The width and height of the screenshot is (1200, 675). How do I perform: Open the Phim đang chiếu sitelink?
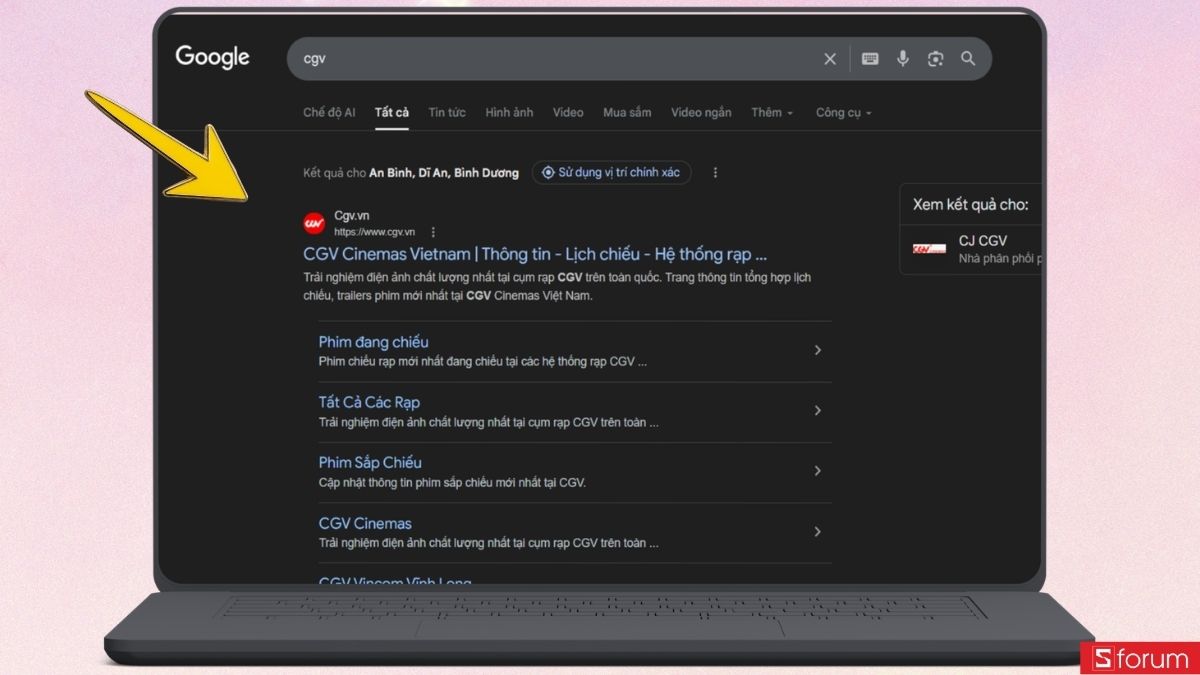(x=373, y=342)
